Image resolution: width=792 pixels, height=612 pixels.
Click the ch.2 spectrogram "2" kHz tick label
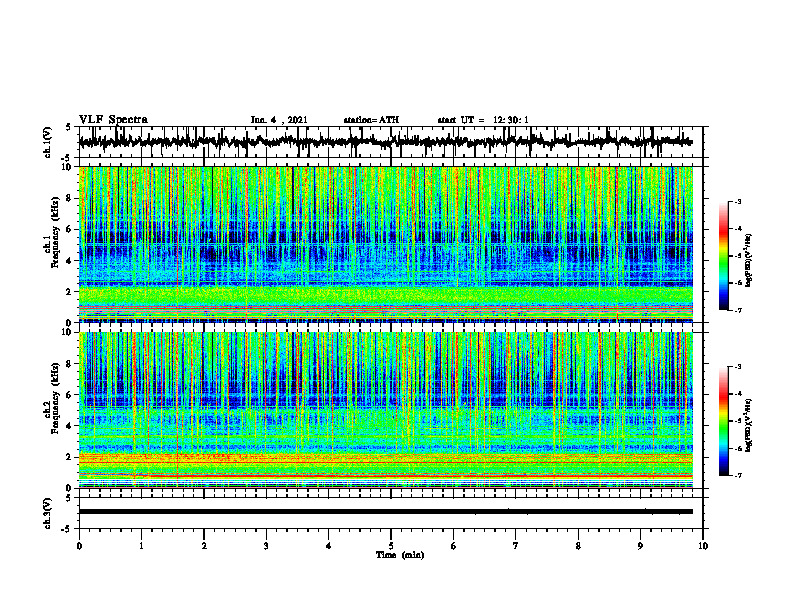tap(70, 457)
